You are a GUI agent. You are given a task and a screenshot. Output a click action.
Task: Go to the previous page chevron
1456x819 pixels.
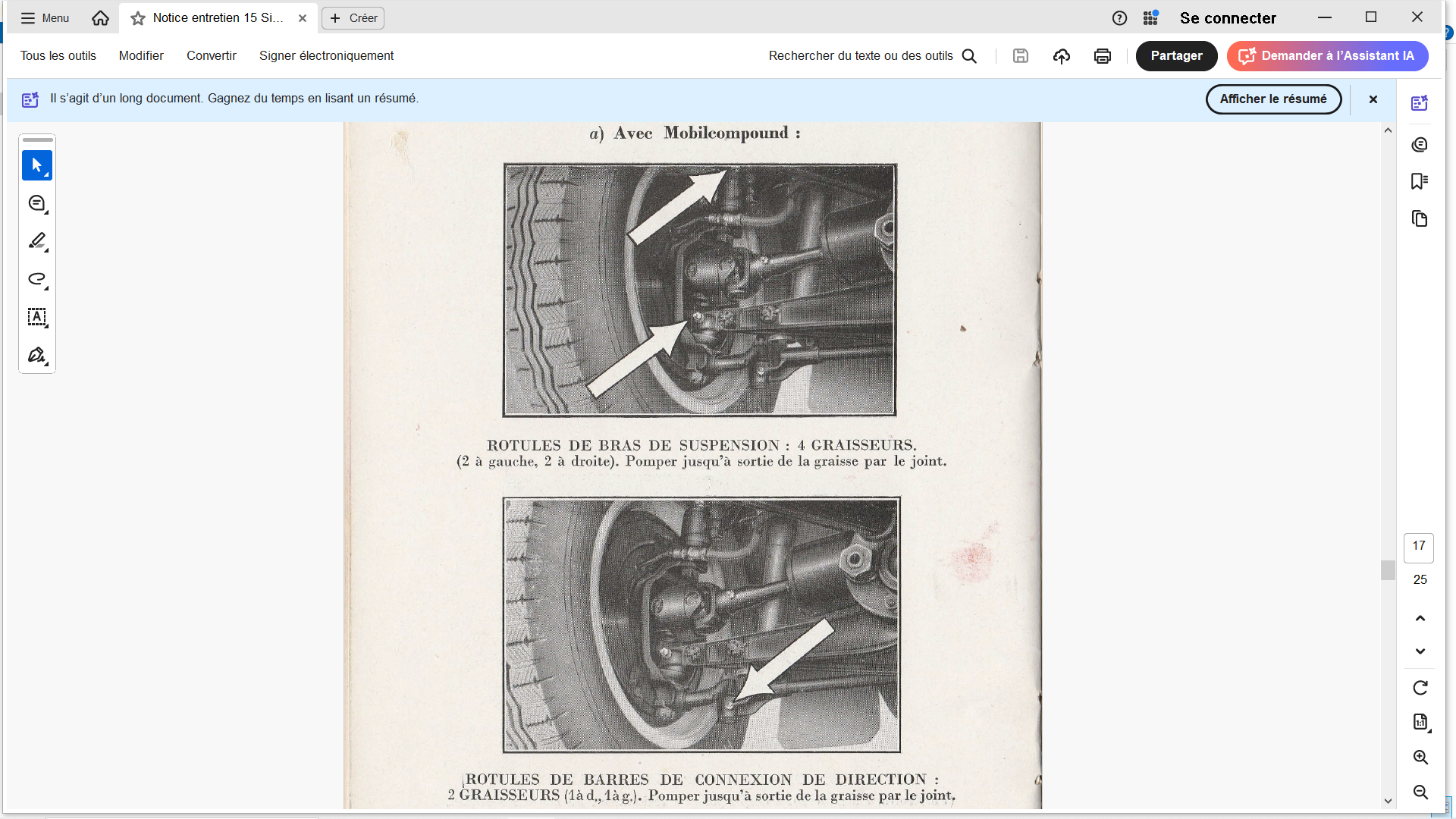coord(1420,618)
